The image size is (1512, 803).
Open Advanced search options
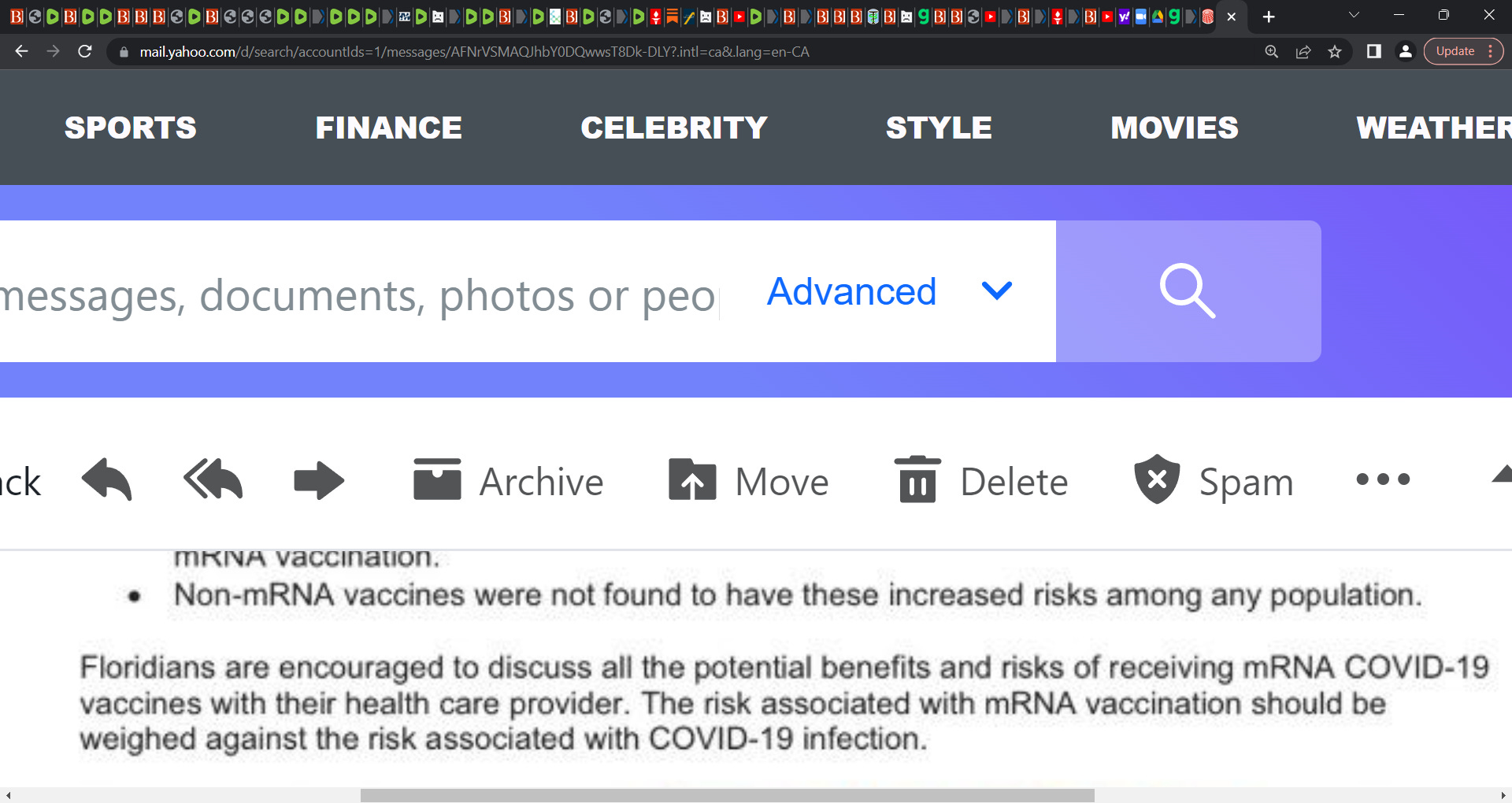(x=851, y=291)
